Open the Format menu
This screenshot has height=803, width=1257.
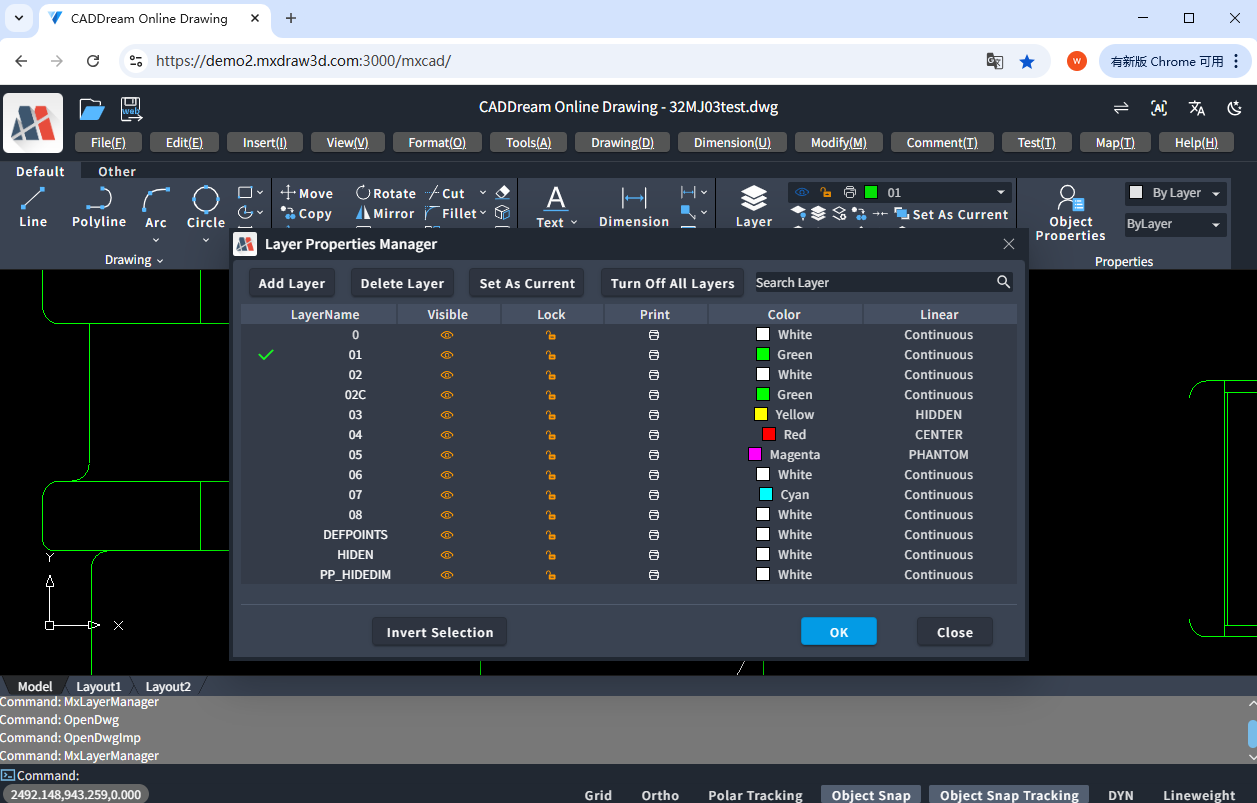(x=437, y=141)
